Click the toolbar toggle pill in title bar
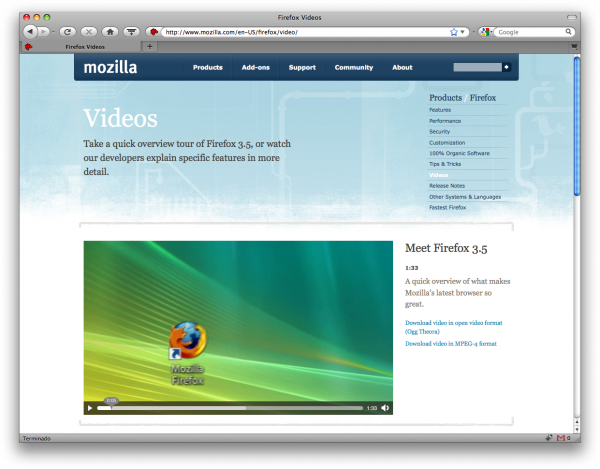Image resolution: width=600 pixels, height=469 pixels. click(572, 17)
